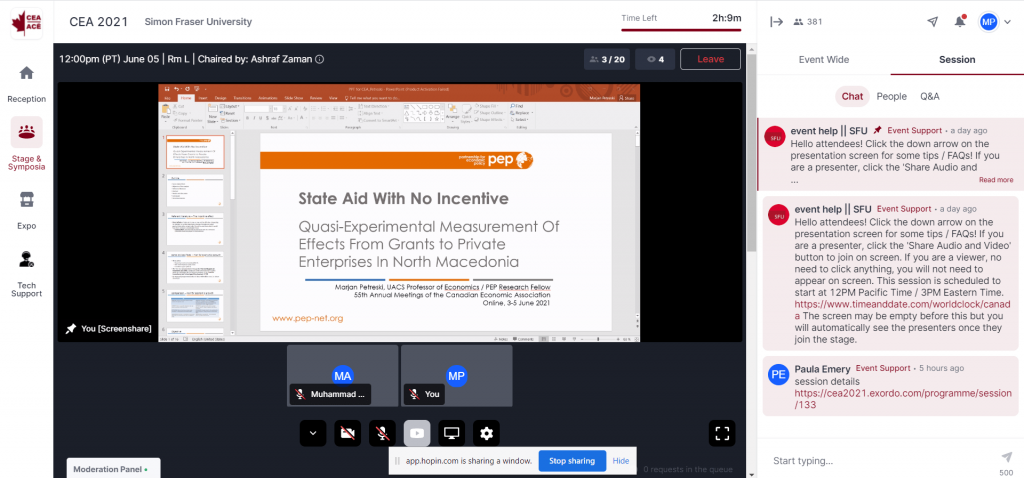Click the Stop sharing button
1024x478 pixels.
tap(571, 461)
